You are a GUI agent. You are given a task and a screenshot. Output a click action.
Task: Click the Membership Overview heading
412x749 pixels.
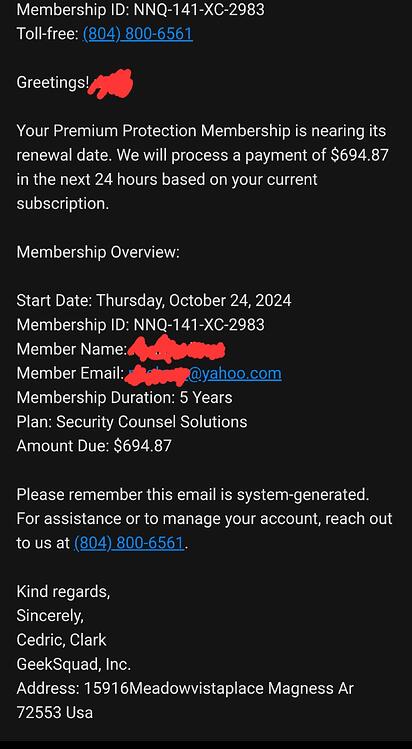(98, 252)
